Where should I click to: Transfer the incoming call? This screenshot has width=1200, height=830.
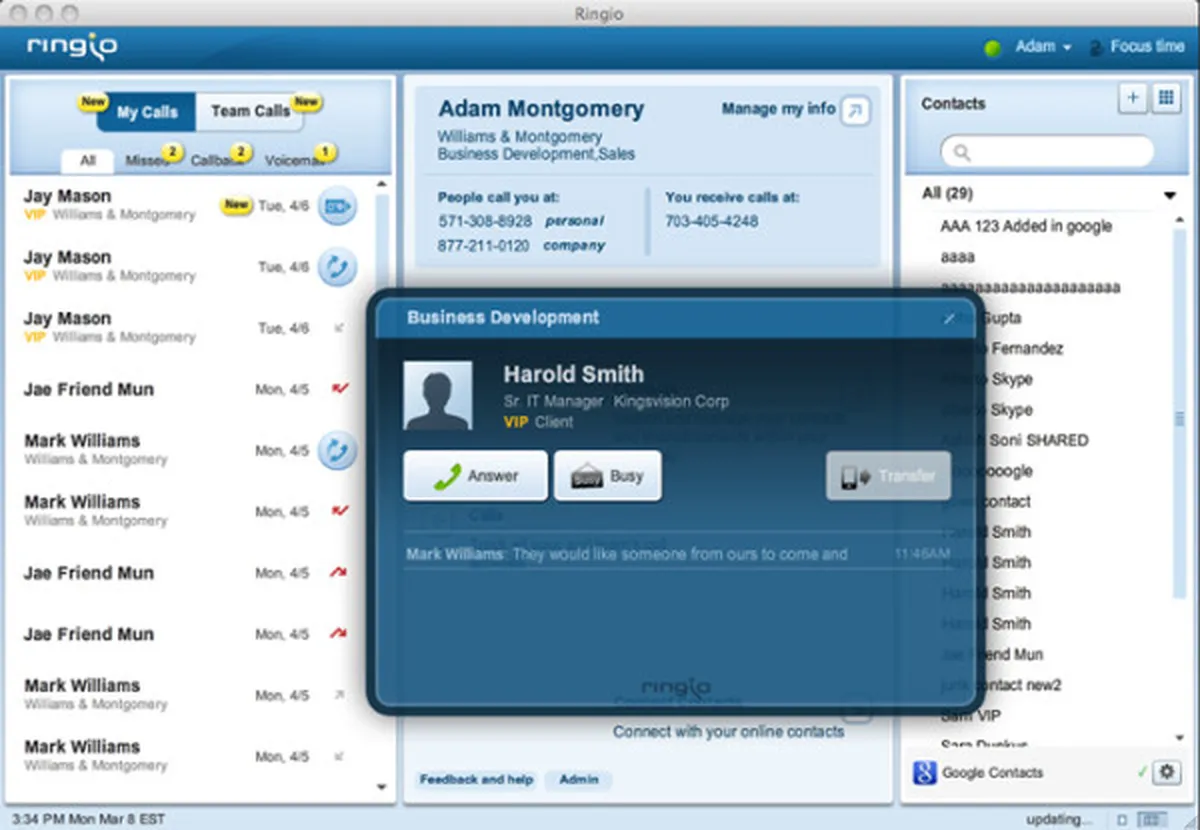(888, 476)
